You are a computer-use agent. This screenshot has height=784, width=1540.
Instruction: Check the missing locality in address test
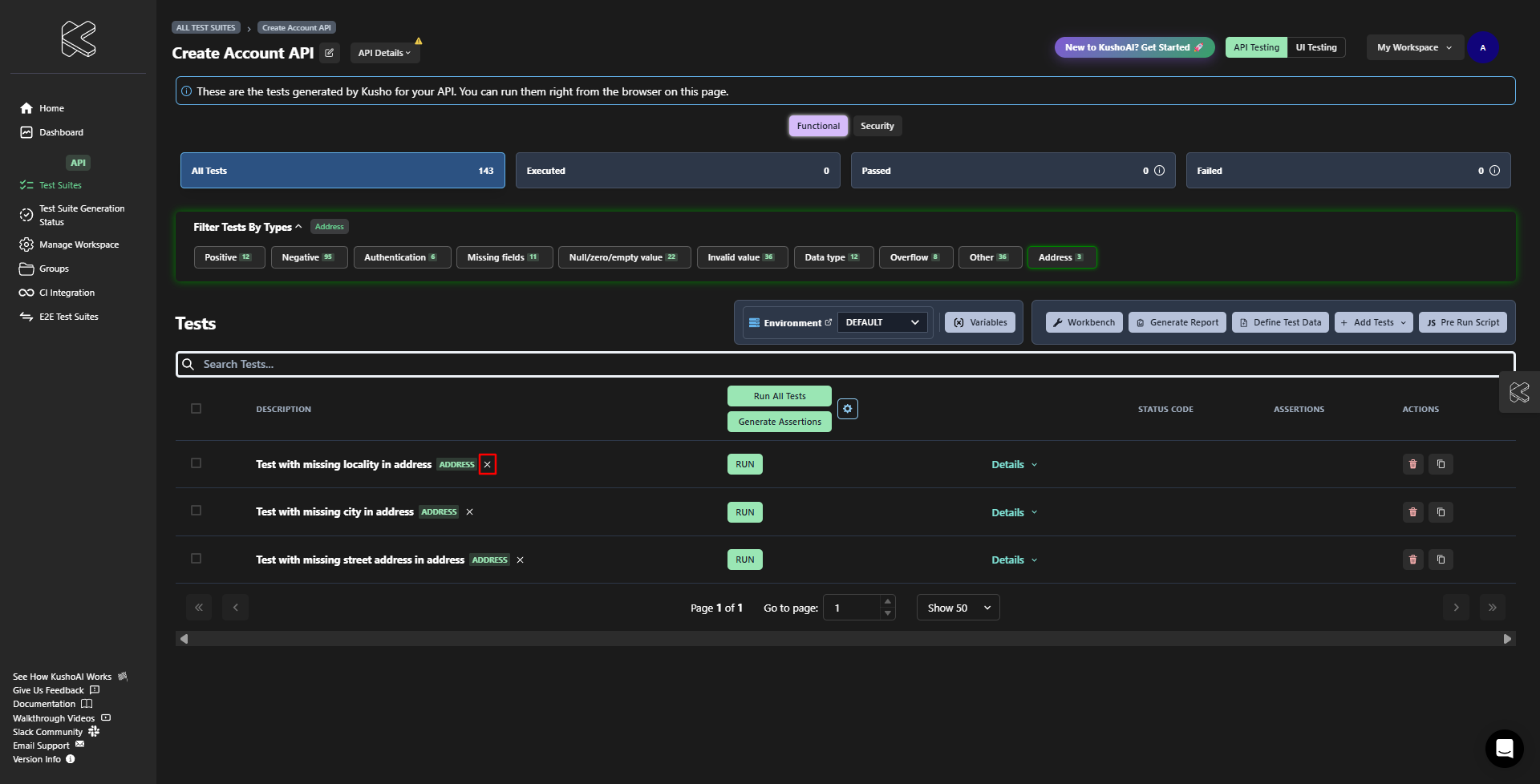(x=196, y=463)
